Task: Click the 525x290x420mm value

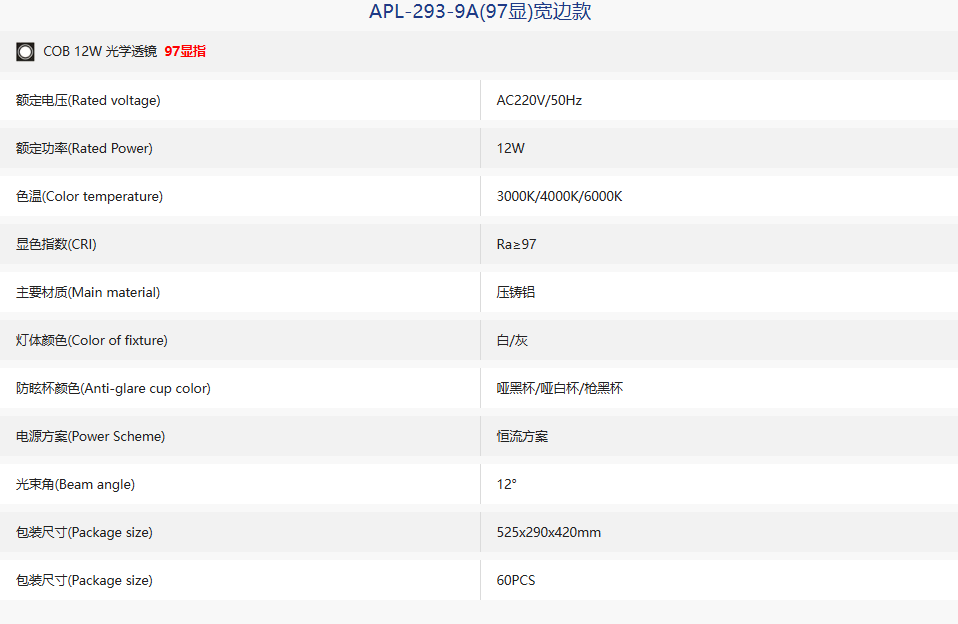Action: point(549,532)
